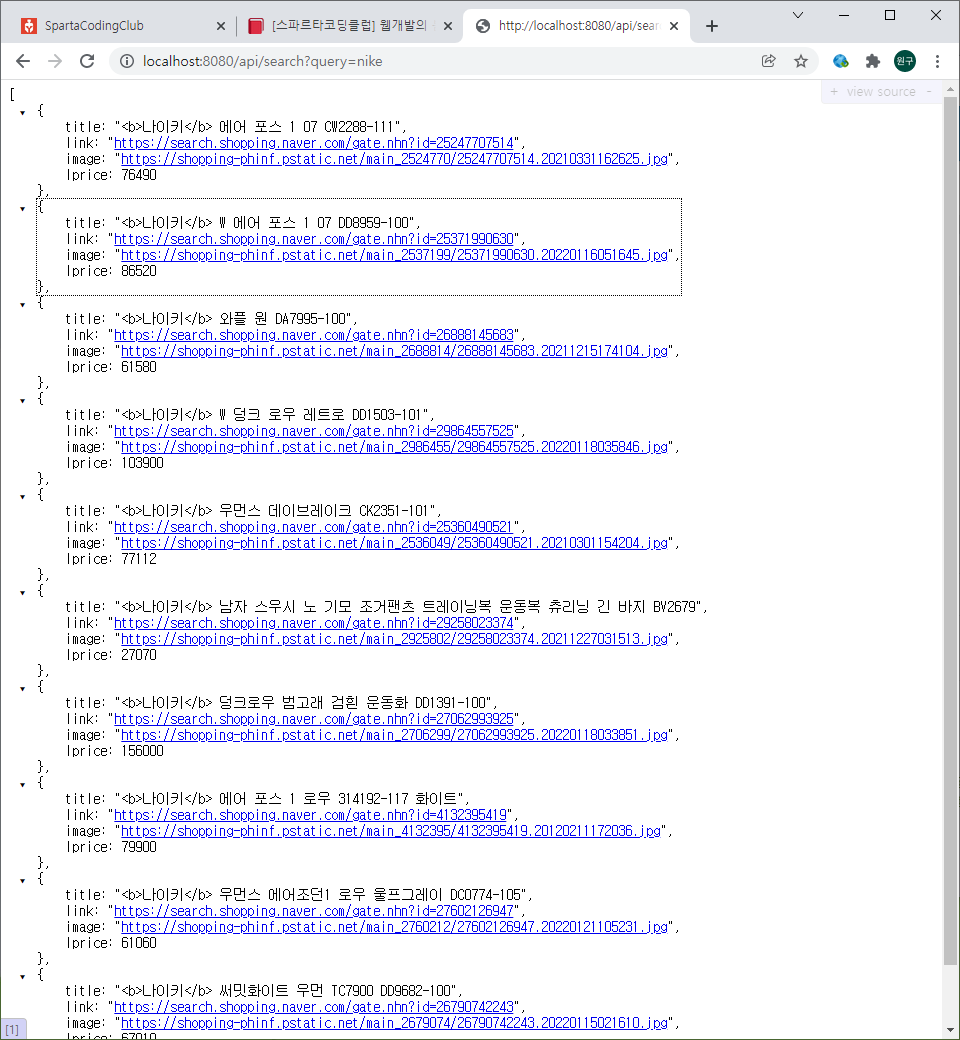The width and height of the screenshot is (960, 1040).
Task: Open gate link with id=27062993925
Action: (314, 719)
